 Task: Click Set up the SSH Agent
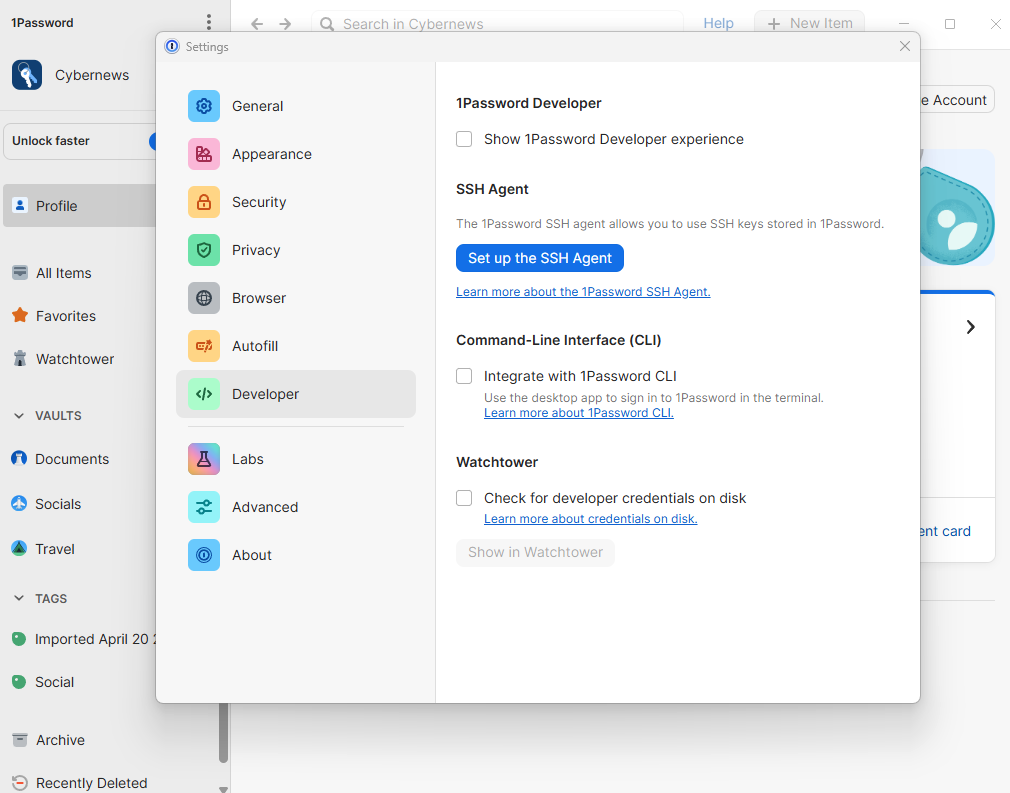[x=540, y=258]
